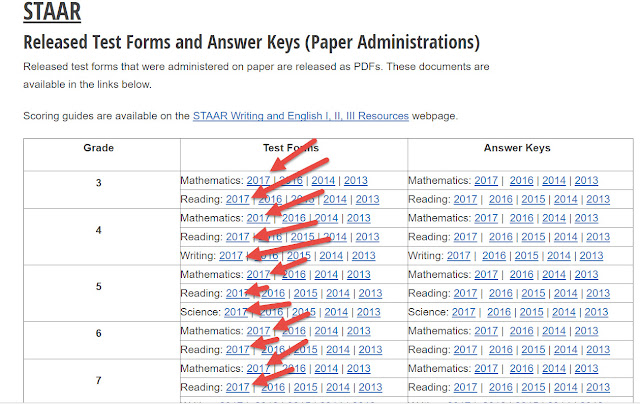640x404 pixels.
Task: Open Grade 5 Reading 2014 answer key
Action: [565, 293]
